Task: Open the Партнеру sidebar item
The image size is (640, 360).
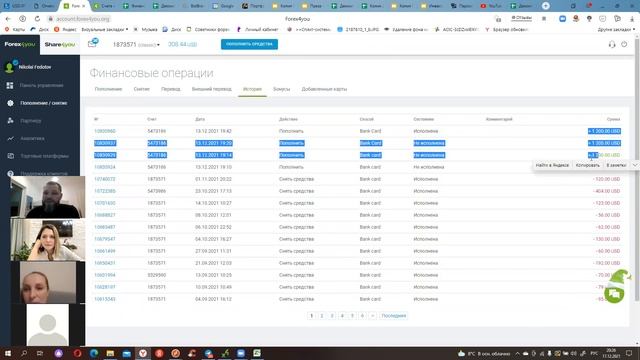Action: tap(31, 121)
